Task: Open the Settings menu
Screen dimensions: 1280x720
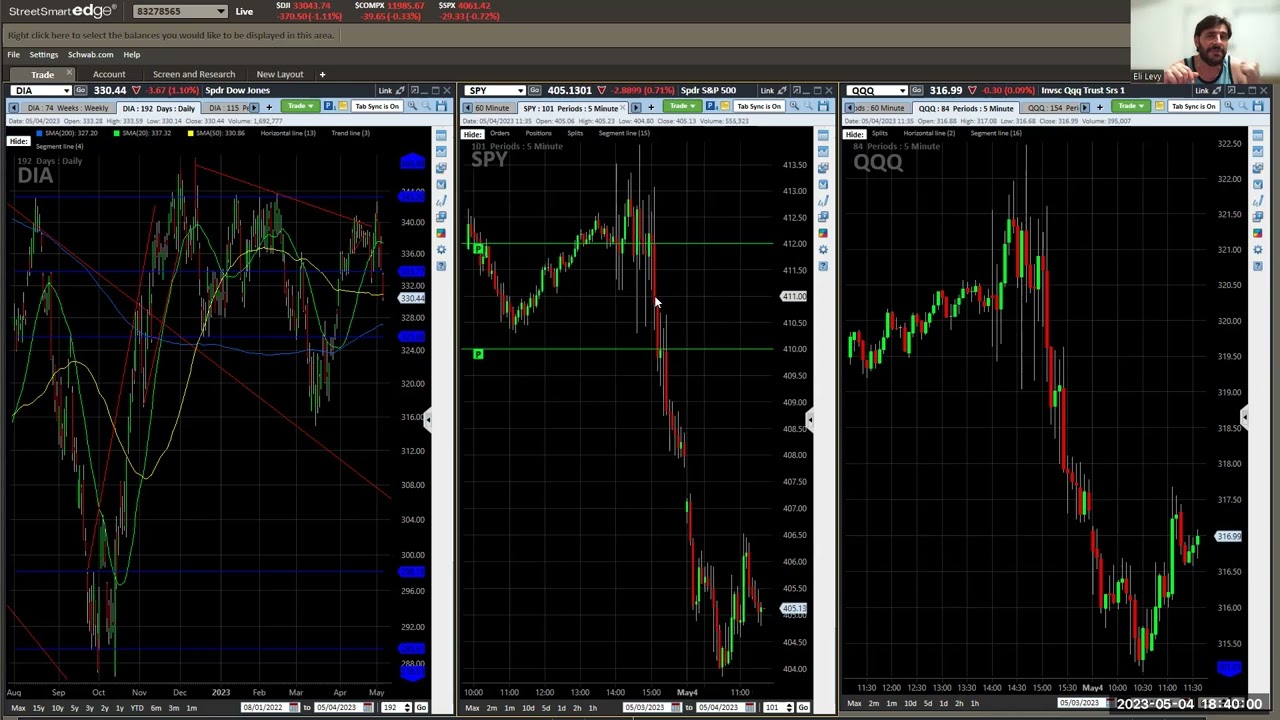Action: click(43, 54)
